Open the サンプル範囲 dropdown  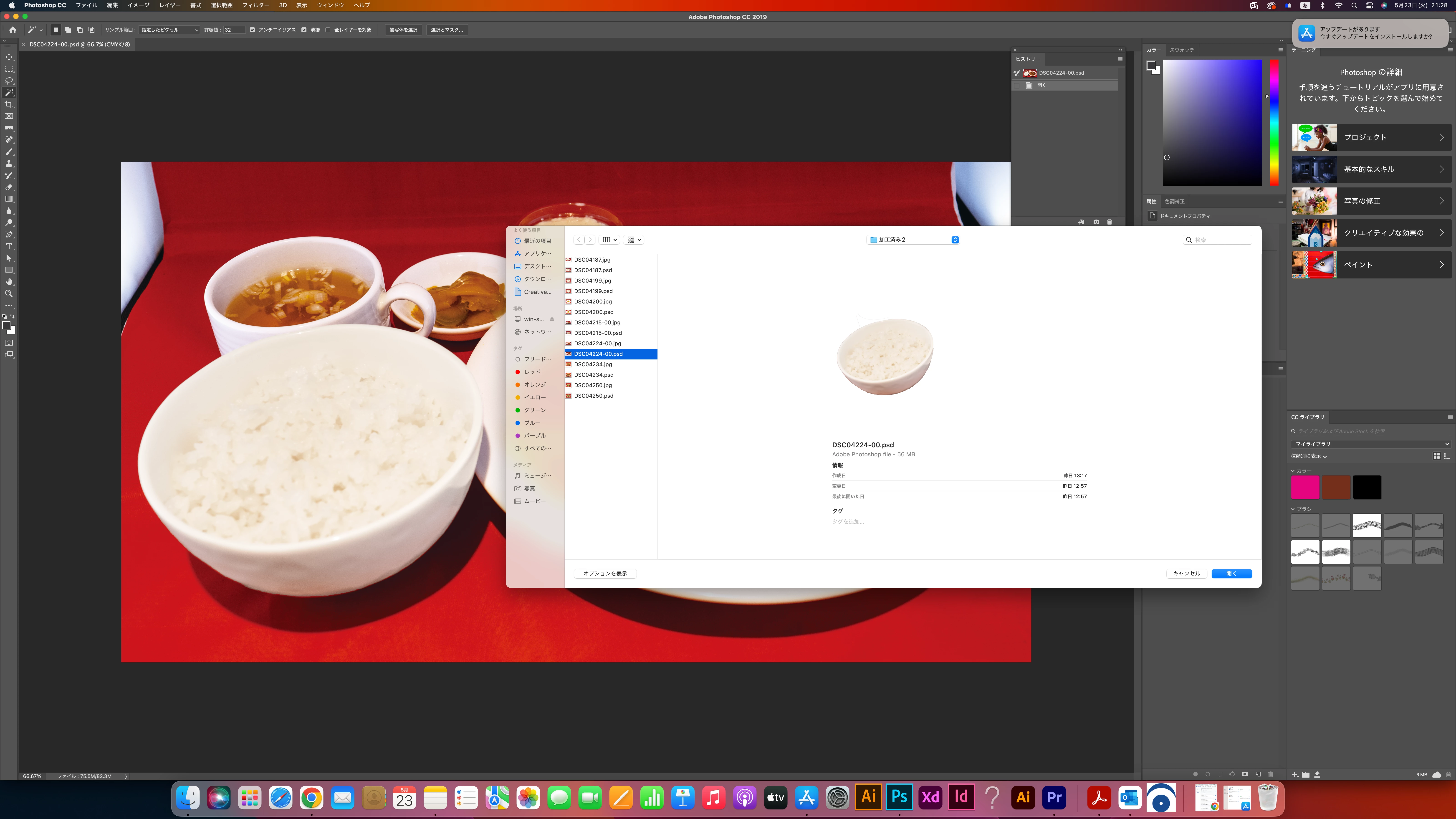click(169, 30)
